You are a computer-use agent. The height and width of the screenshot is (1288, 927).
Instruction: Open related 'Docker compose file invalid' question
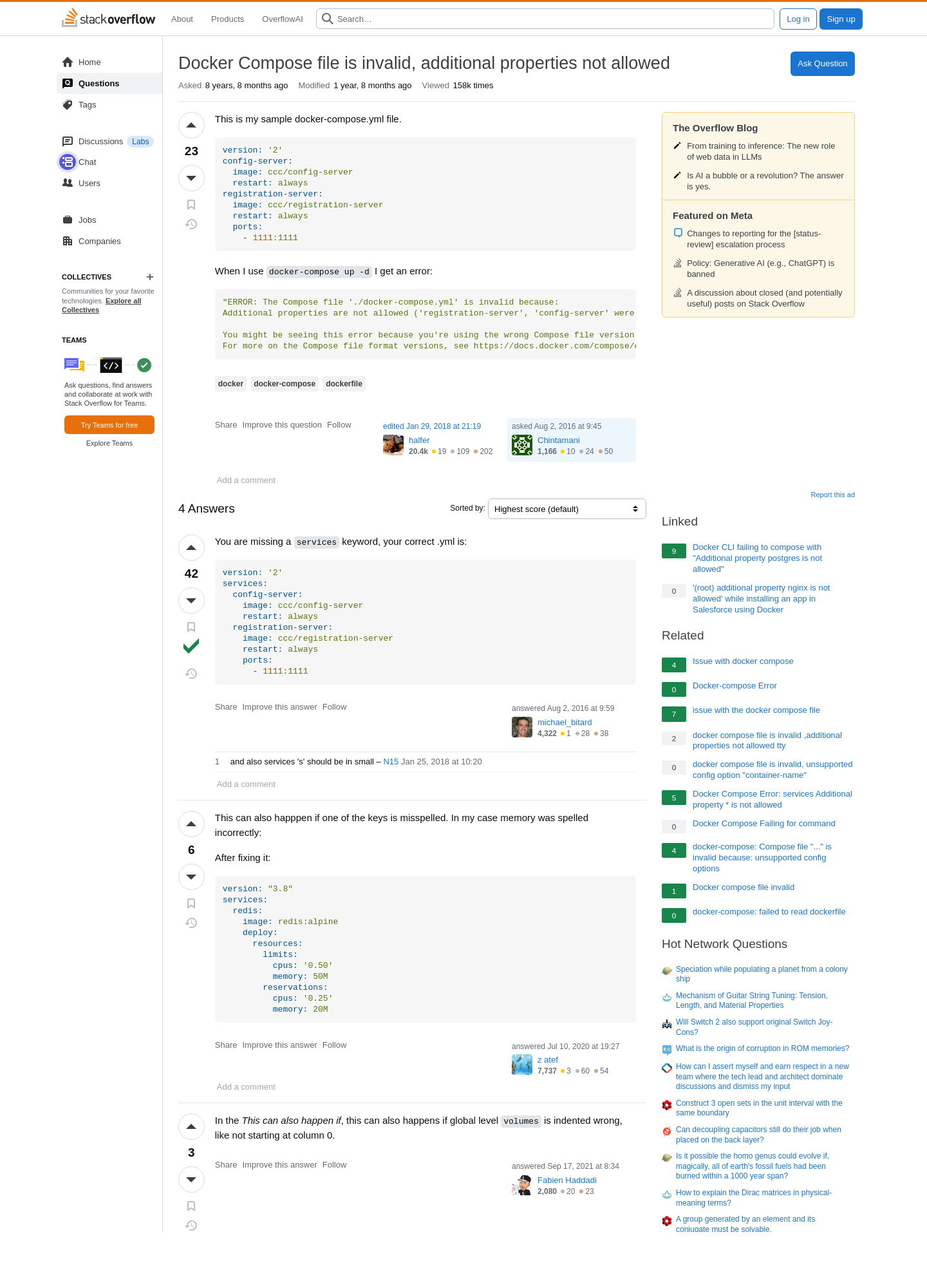pos(744,887)
